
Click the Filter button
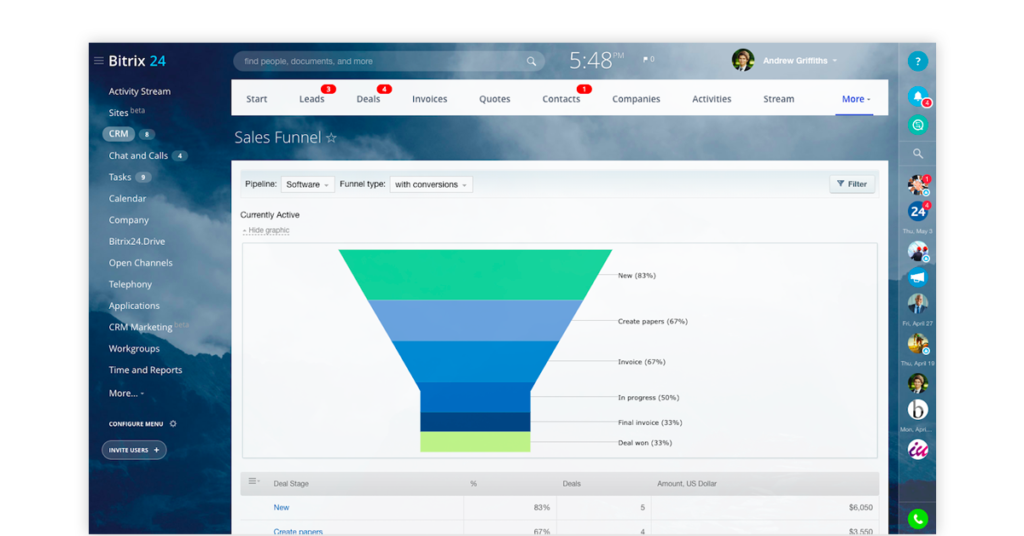[852, 184]
